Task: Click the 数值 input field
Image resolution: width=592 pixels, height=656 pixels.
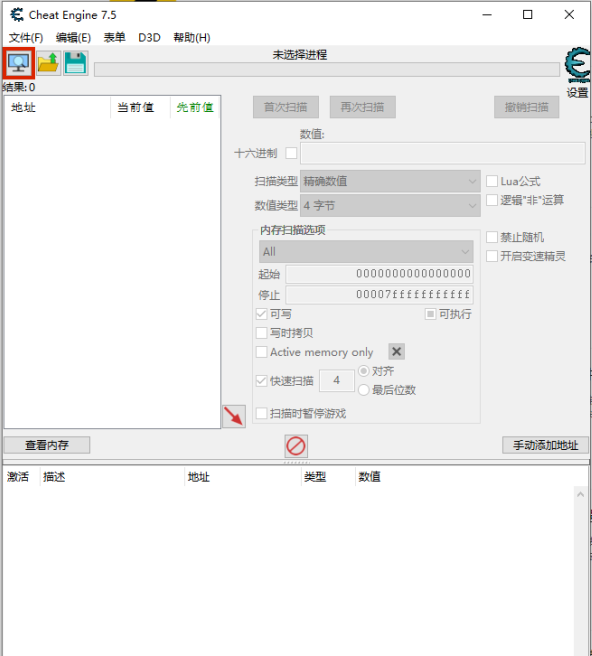Action: tap(443, 153)
